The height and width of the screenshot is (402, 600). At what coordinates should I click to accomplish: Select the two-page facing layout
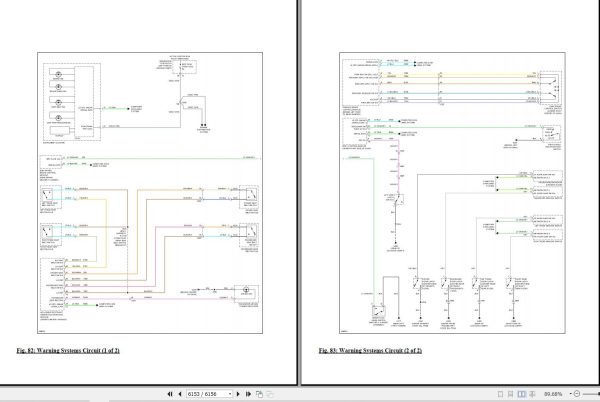[521, 394]
